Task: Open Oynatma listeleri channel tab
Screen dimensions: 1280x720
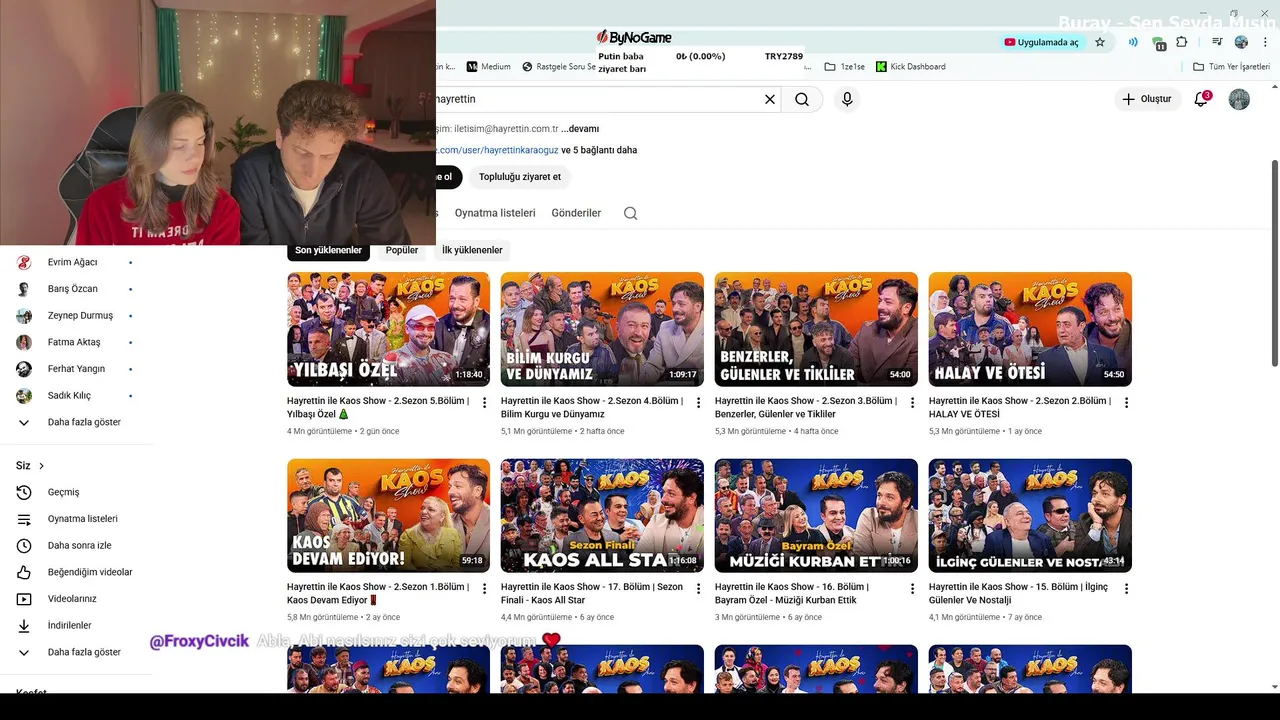Action: [495, 213]
